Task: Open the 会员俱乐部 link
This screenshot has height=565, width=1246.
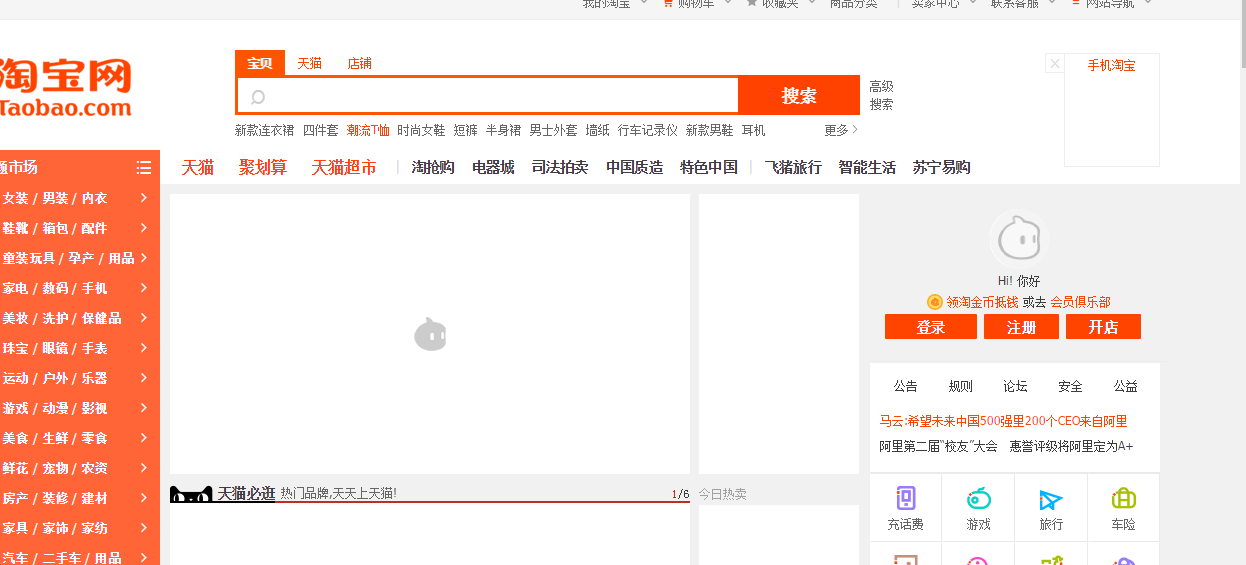Action: pyautogui.click(x=1080, y=302)
